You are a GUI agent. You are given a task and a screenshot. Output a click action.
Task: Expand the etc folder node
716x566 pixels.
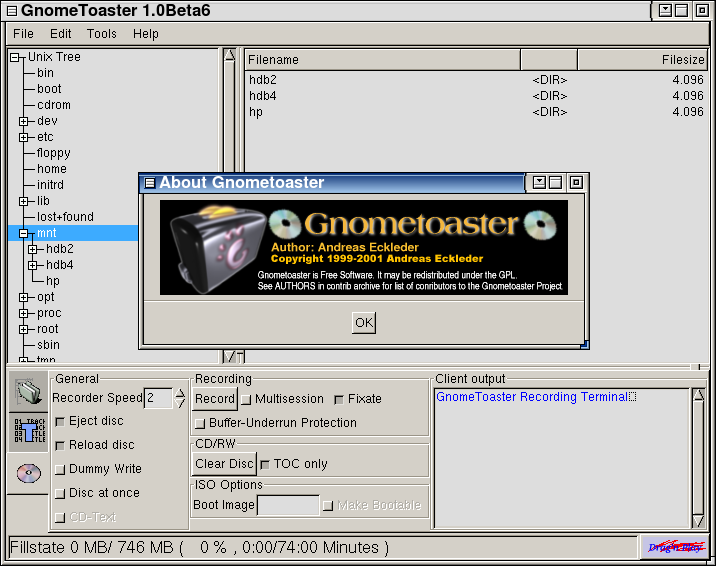24,137
